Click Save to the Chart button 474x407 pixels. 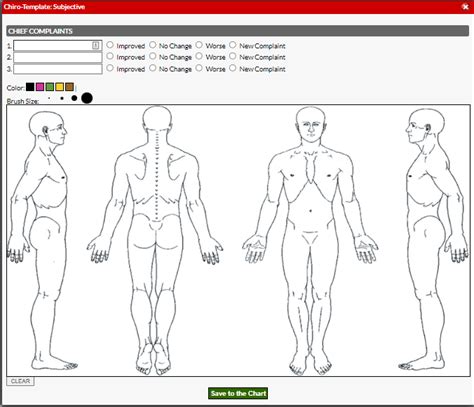coord(238,393)
